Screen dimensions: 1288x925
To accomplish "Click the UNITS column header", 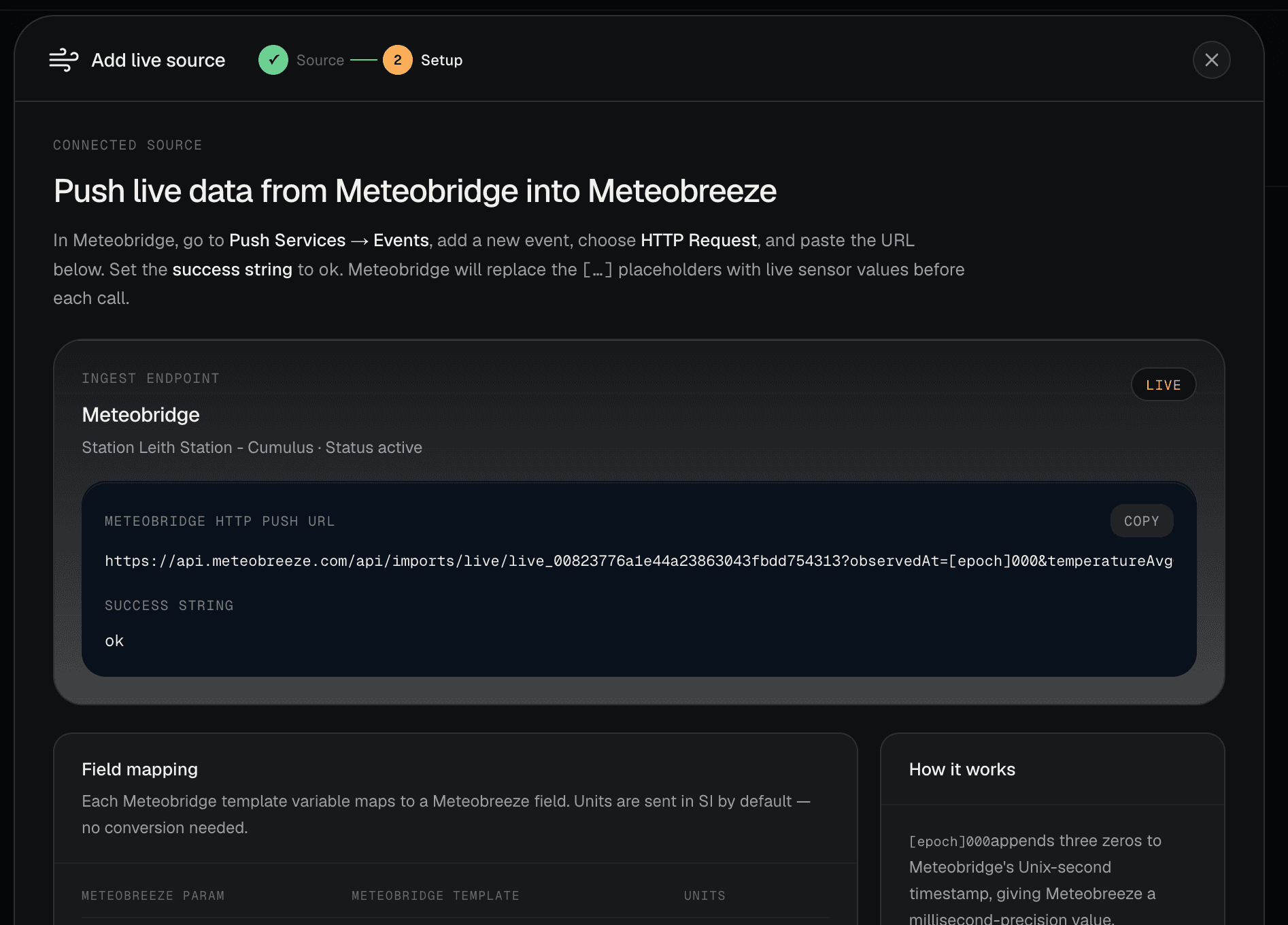I will [705, 896].
